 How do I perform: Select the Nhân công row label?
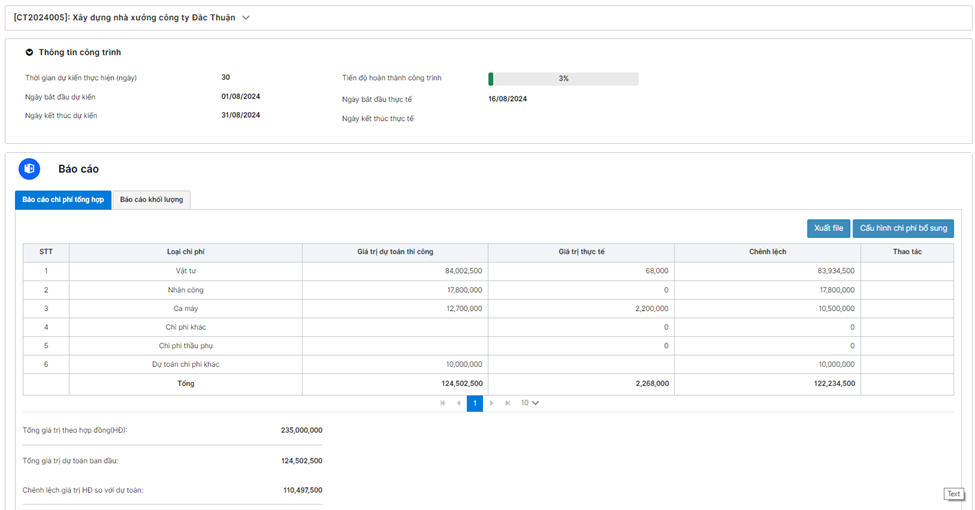point(186,290)
